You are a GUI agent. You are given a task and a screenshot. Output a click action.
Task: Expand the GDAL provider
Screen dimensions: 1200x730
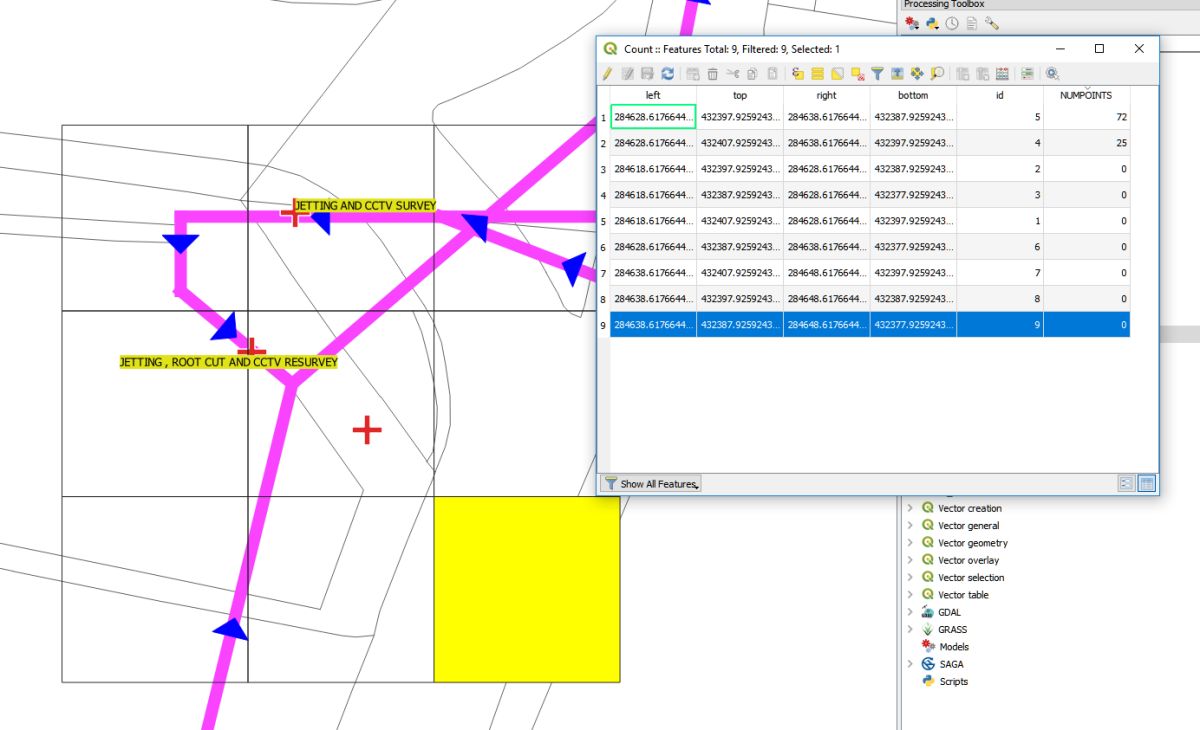pos(910,612)
